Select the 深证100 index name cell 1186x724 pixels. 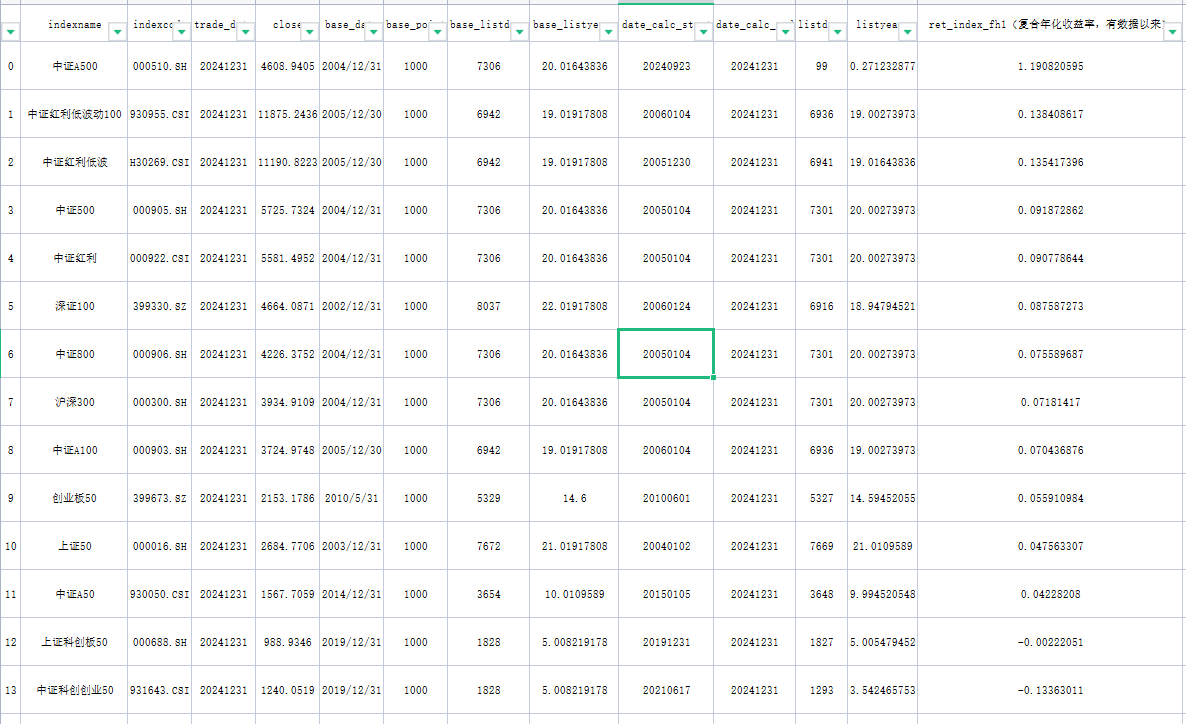point(74,306)
